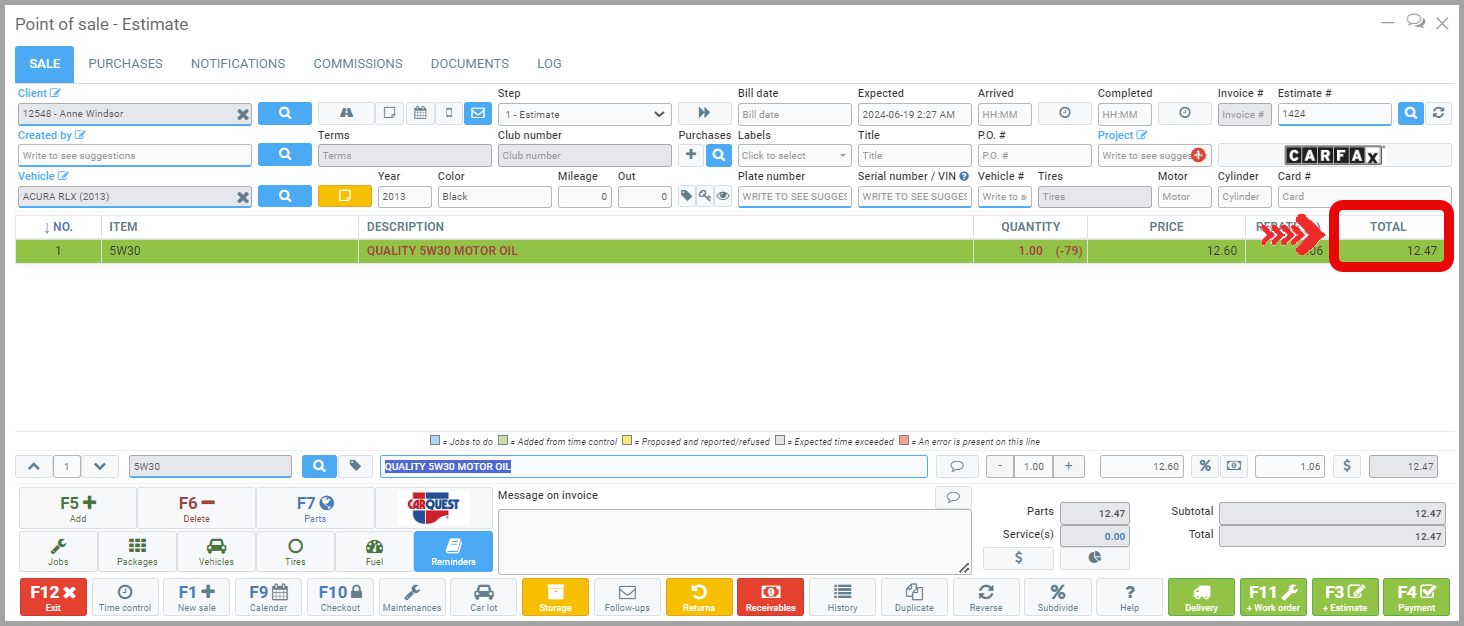Viewport: 1464px width, 626px height.
Task: Open the CARFAX logo button
Action: (1334, 155)
